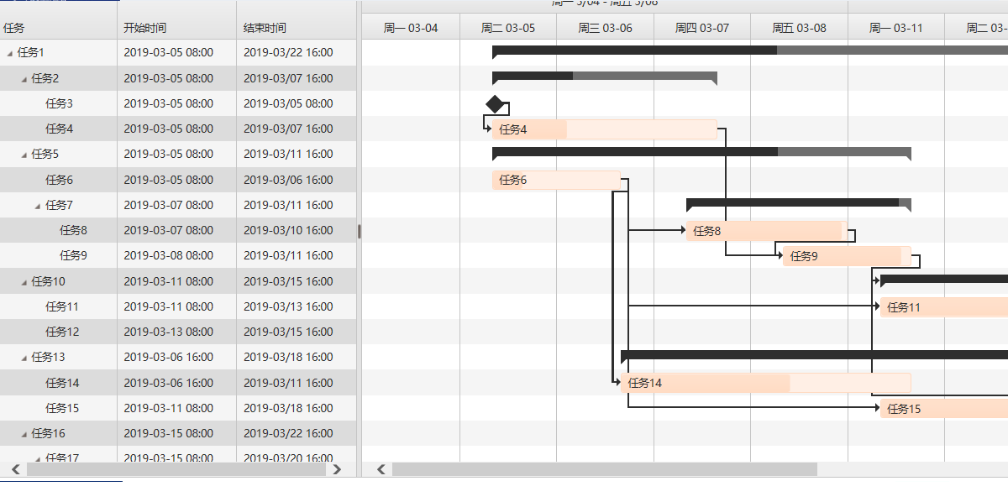Select the 任务6 Gantt bar

click(556, 180)
